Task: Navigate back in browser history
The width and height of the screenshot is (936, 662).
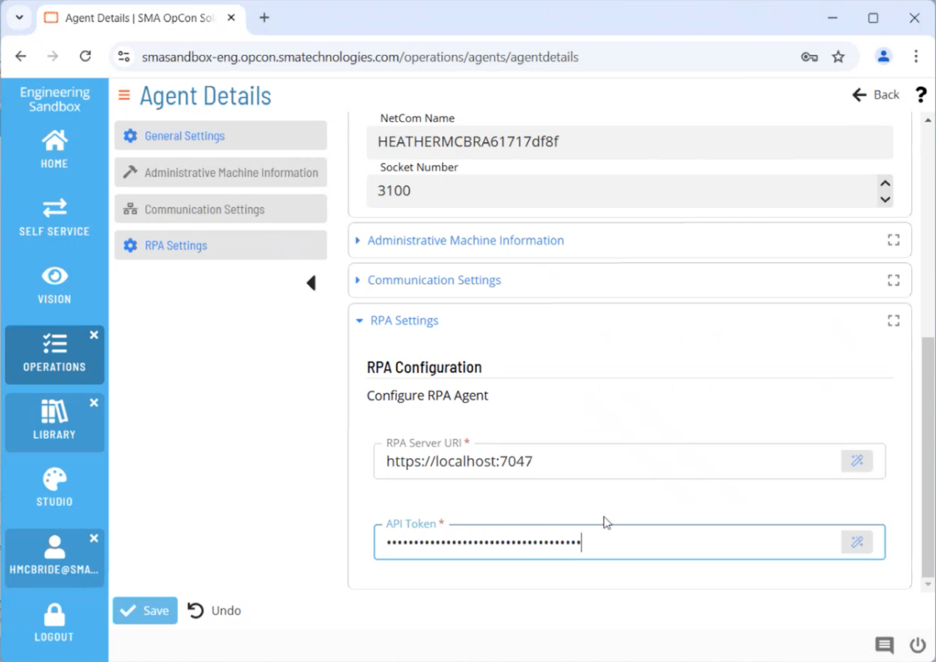Action: pos(21,56)
